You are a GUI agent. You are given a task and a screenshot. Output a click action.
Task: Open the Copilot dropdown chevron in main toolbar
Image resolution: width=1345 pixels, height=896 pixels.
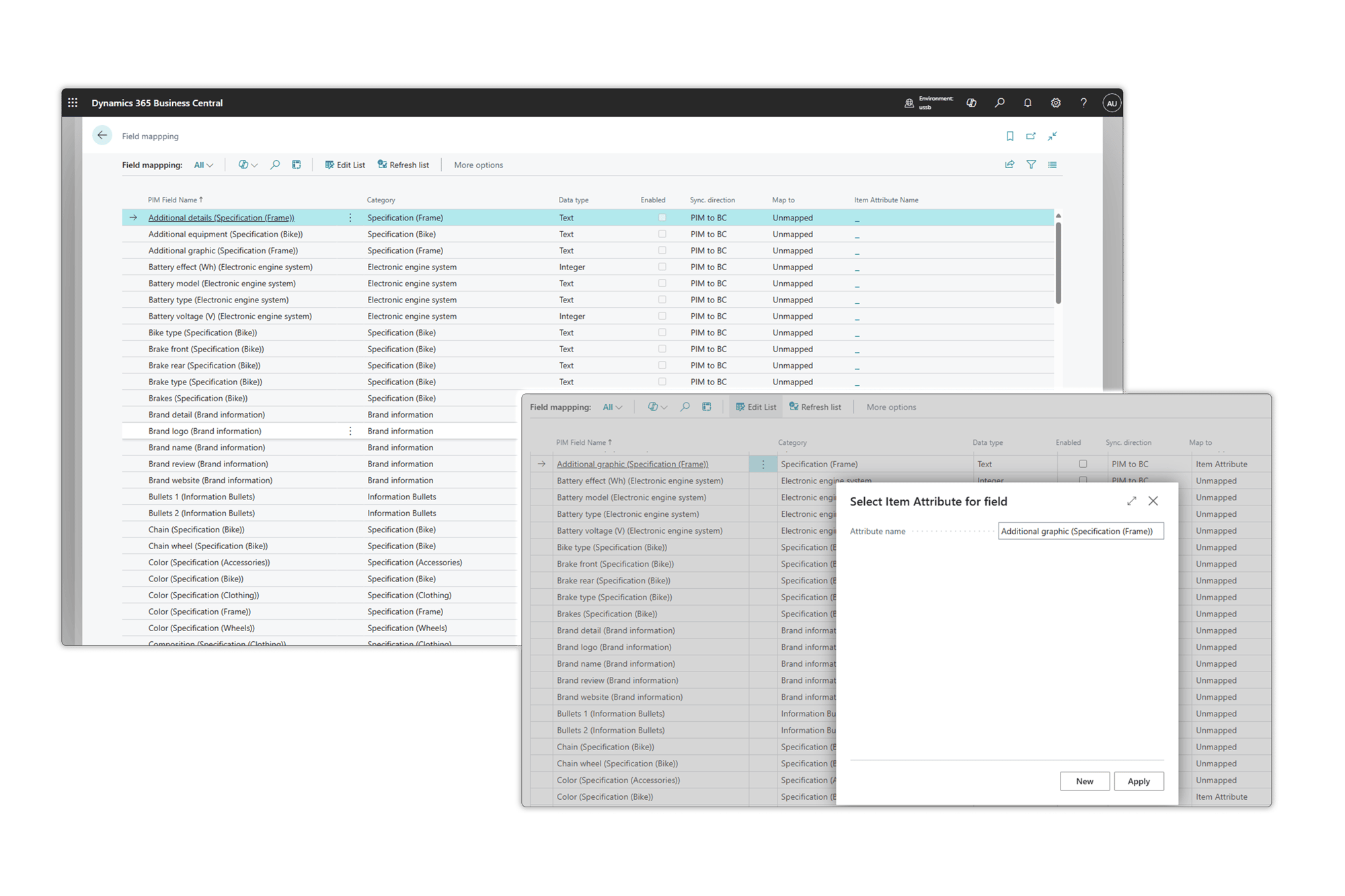point(254,165)
